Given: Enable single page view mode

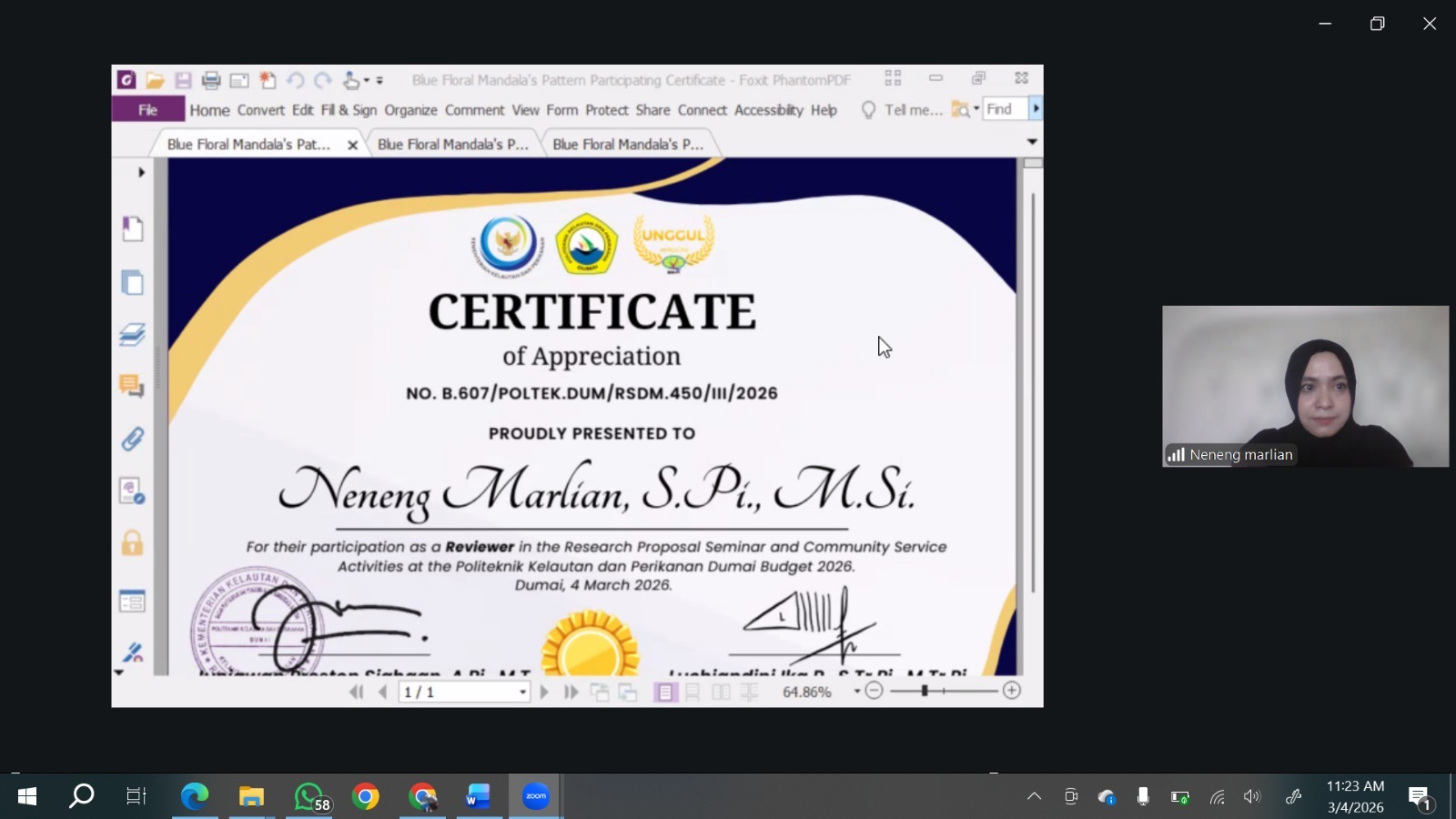Looking at the screenshot, I should [x=665, y=693].
